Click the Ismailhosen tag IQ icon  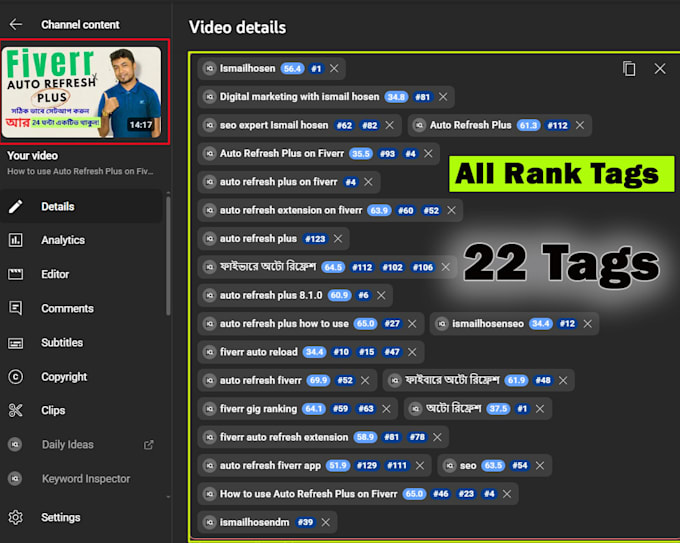[x=209, y=69]
